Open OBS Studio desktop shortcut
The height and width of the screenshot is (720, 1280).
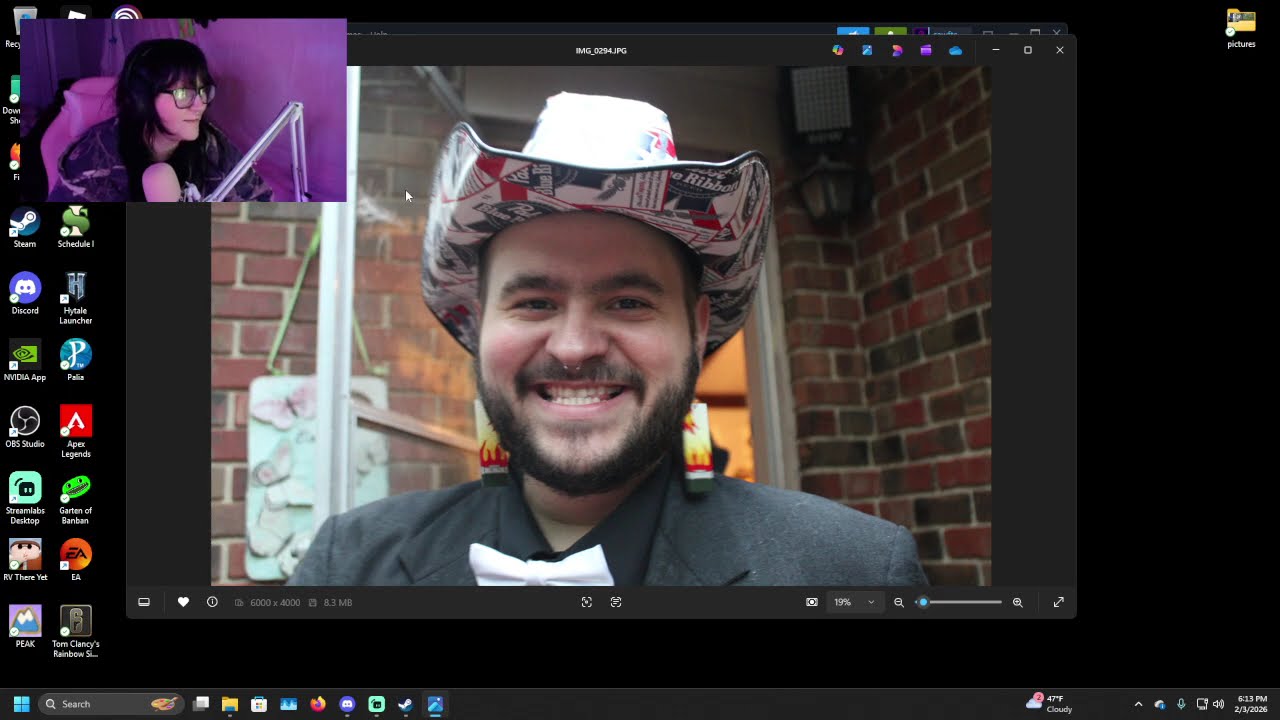[x=25, y=428]
